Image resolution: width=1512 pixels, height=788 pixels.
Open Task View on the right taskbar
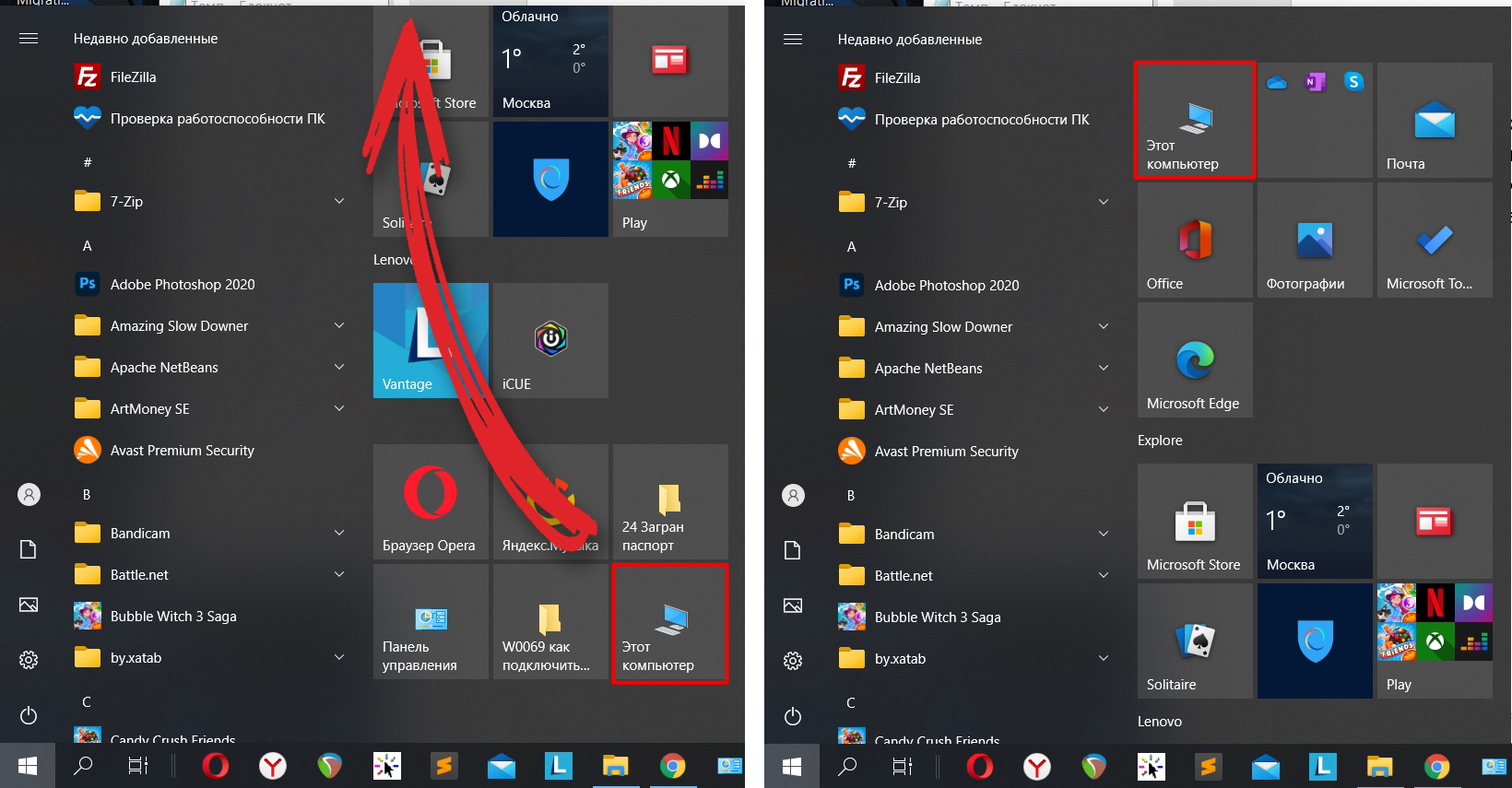(x=903, y=766)
